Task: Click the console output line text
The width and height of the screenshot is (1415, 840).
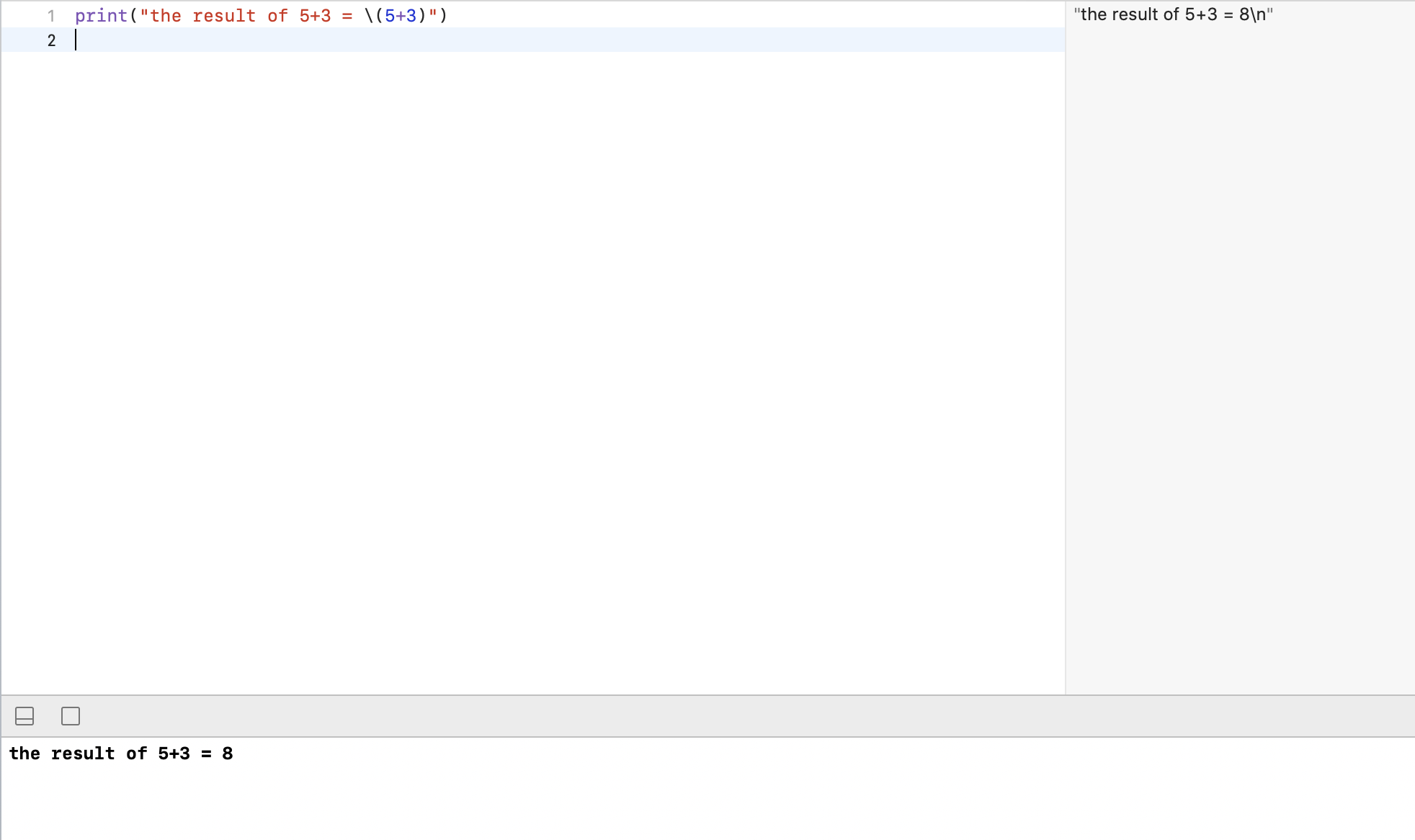Action: pos(120,754)
